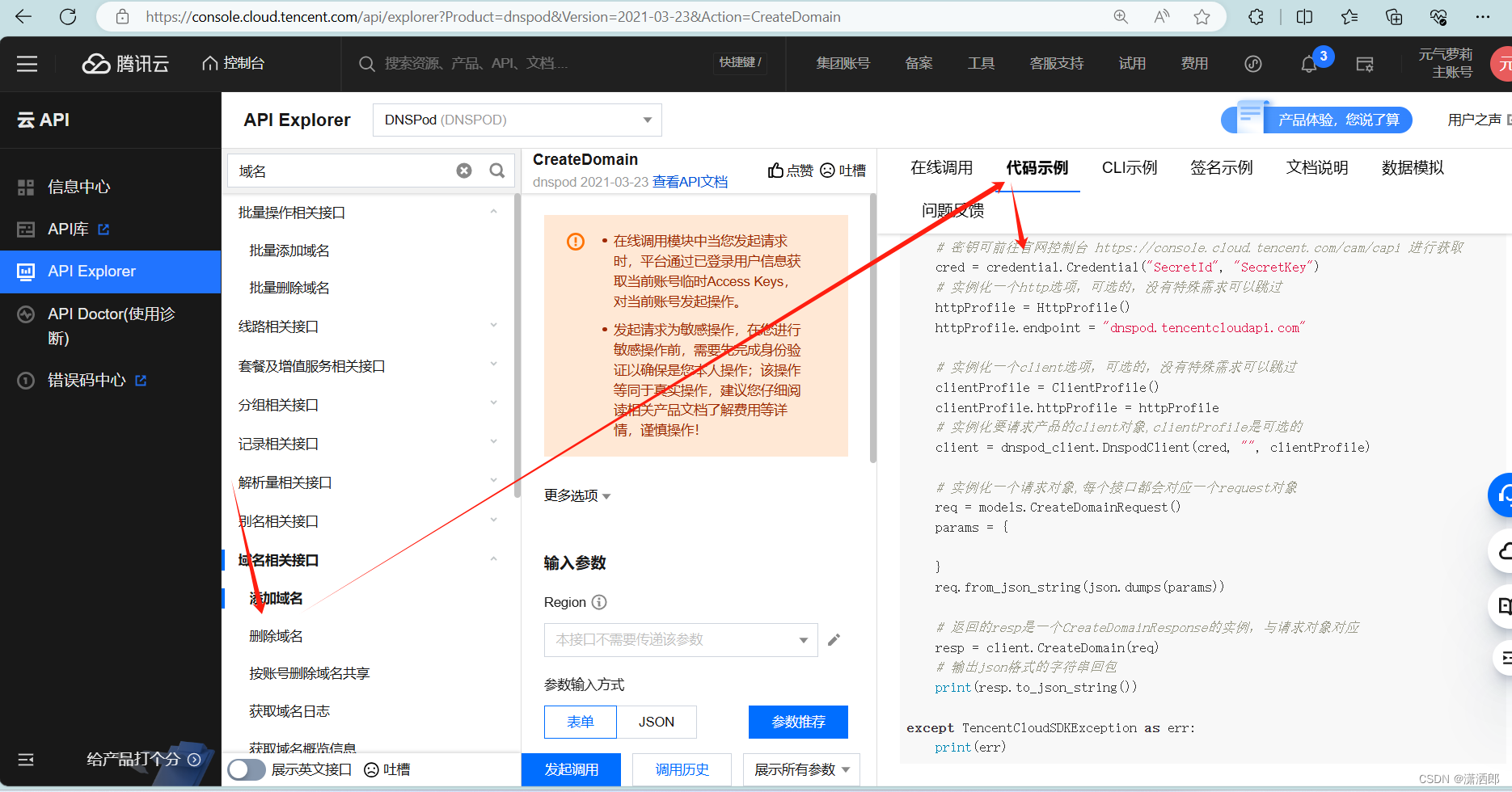
Task: Like this API with the thumbs-up icon
Action: [x=776, y=171]
